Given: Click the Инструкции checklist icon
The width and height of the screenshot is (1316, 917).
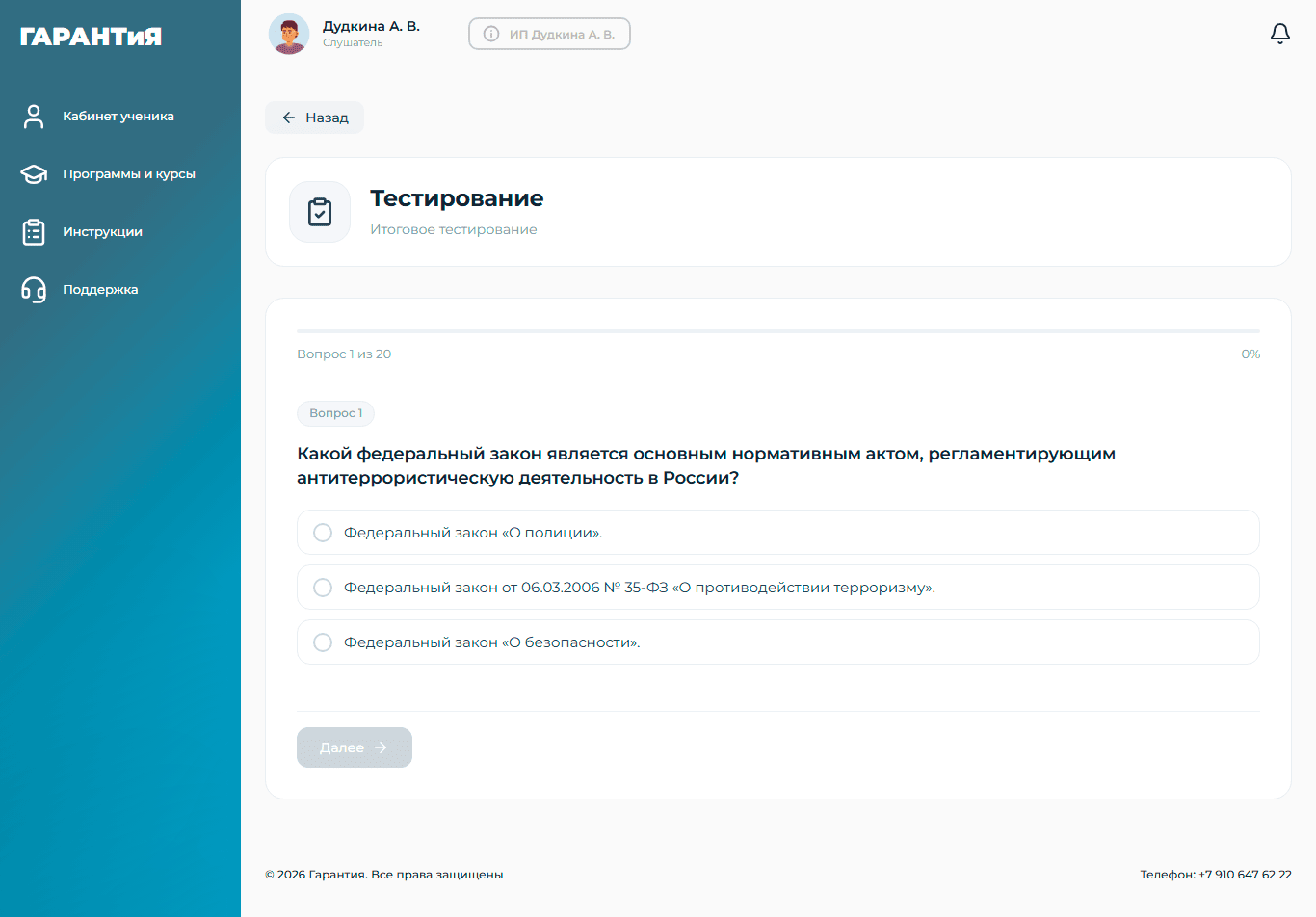Looking at the screenshot, I should 34,232.
